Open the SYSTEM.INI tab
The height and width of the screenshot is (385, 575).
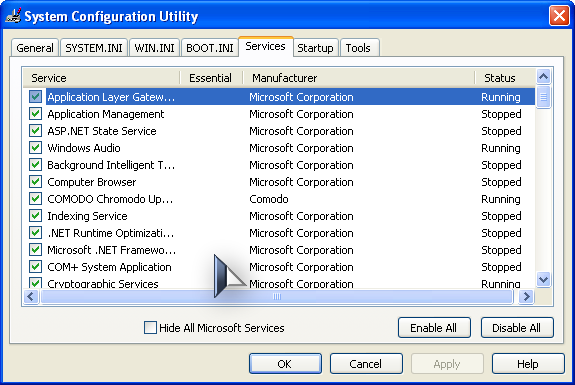(x=94, y=48)
